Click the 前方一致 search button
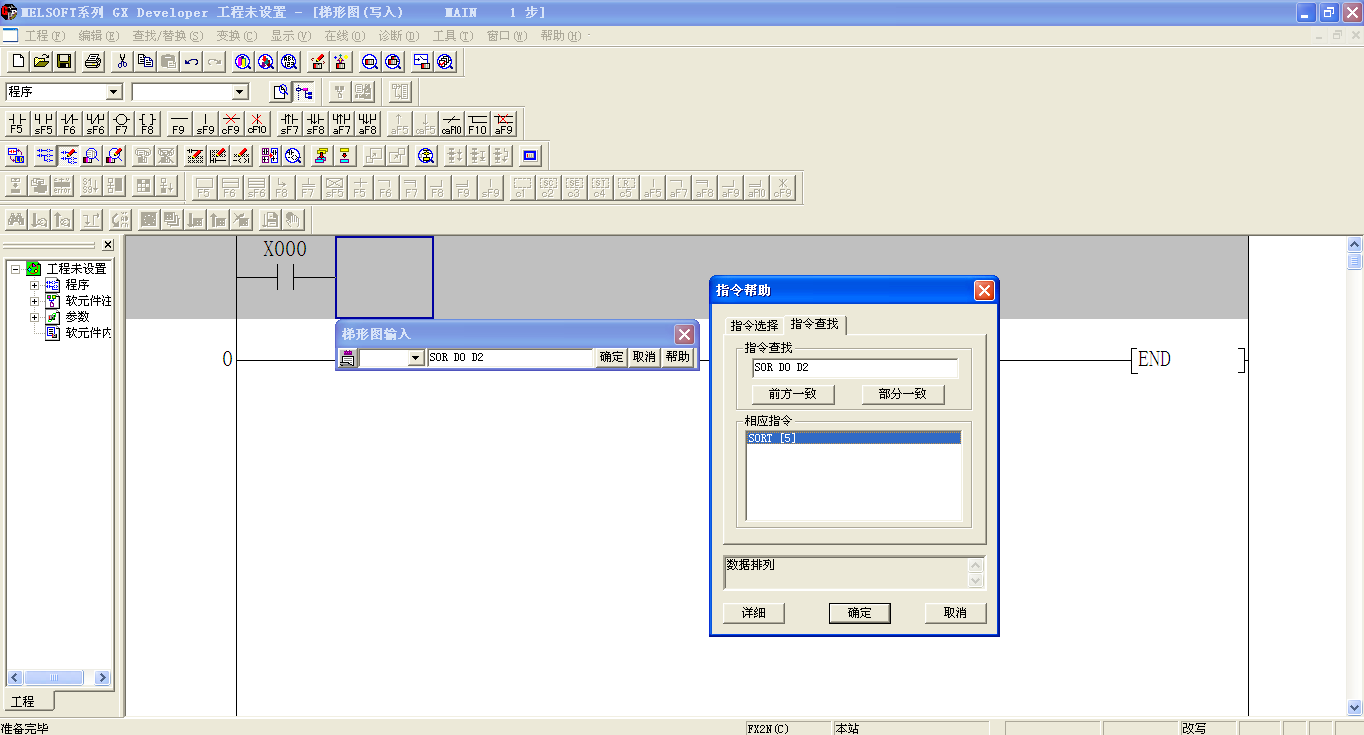This screenshot has width=1364, height=735. pos(792,394)
